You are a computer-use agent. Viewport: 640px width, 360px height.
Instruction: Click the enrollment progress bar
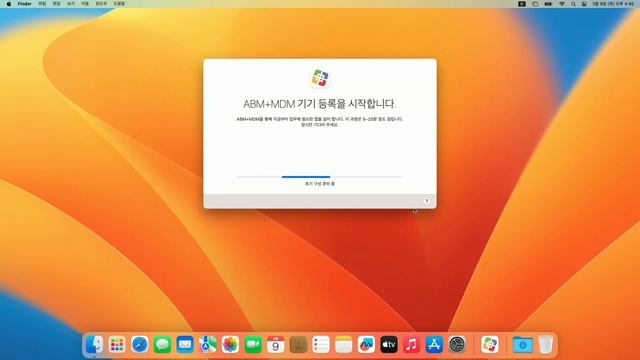(320, 177)
